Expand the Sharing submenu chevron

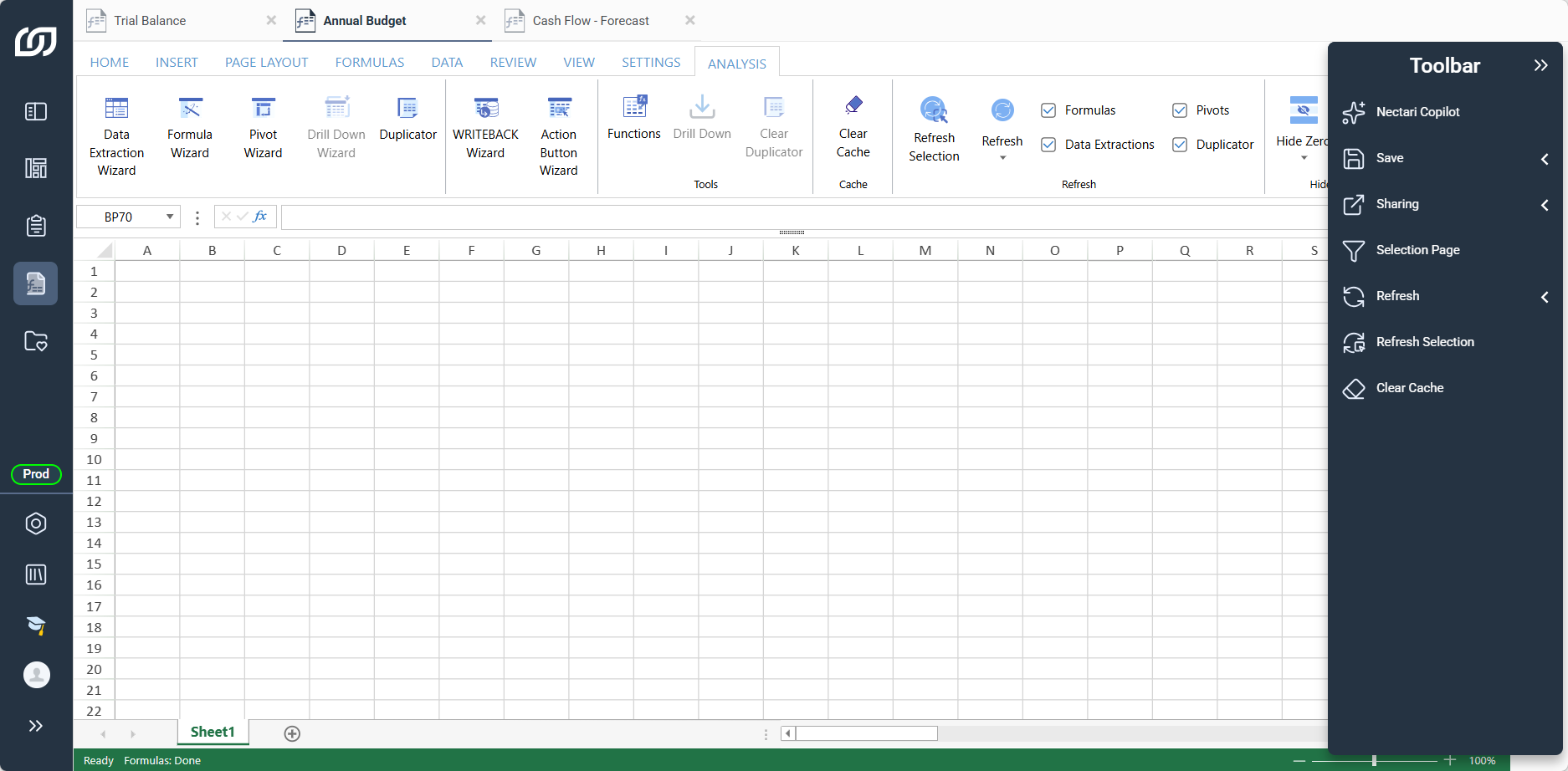point(1545,205)
